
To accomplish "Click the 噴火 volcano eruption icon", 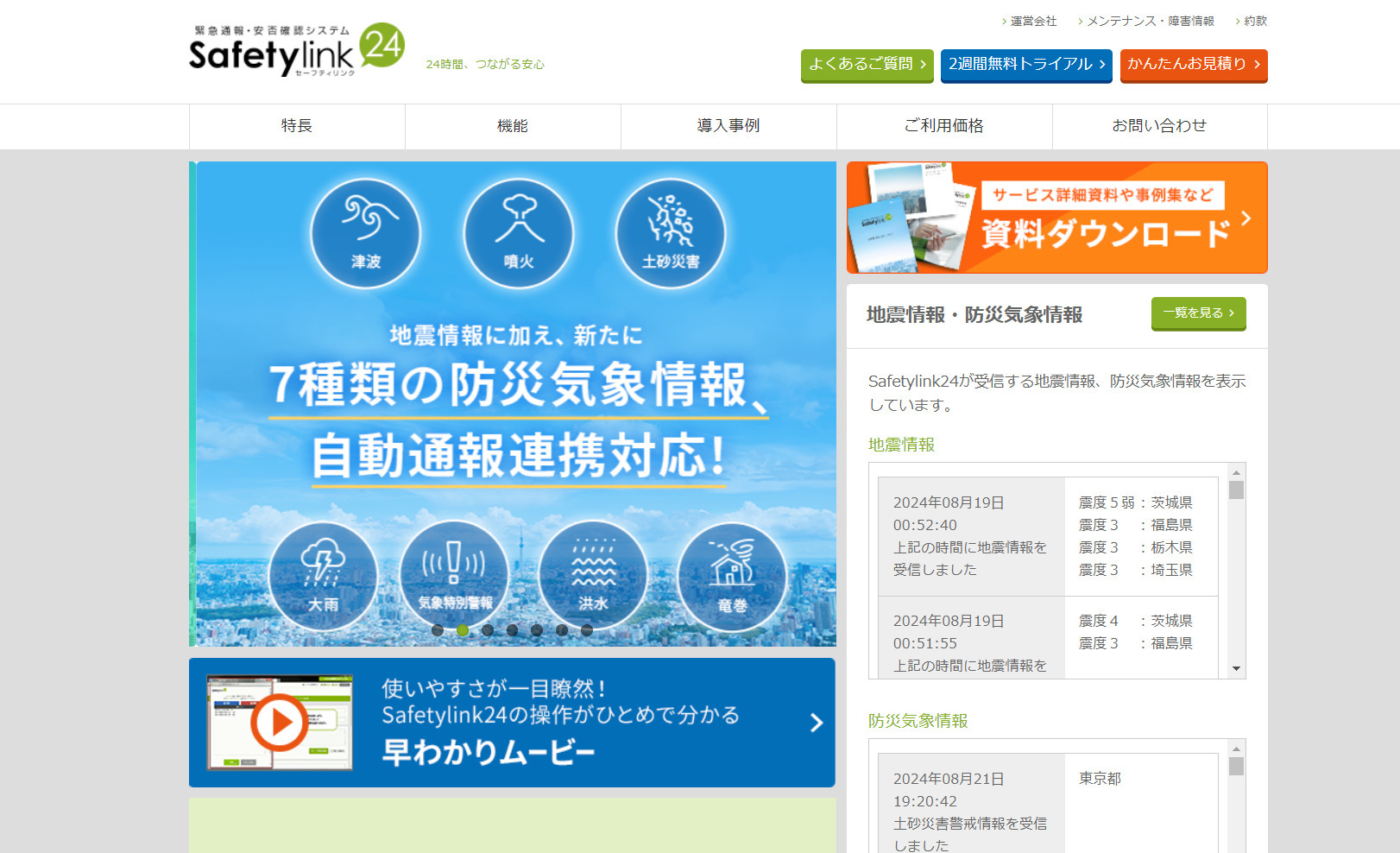I will 519,233.
